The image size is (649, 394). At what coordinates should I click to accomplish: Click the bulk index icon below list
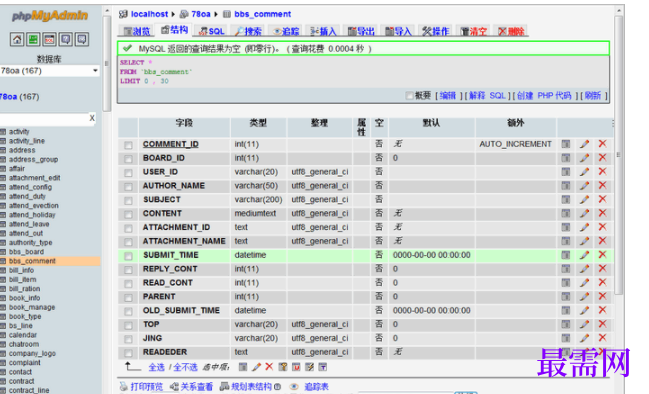[x=309, y=367]
